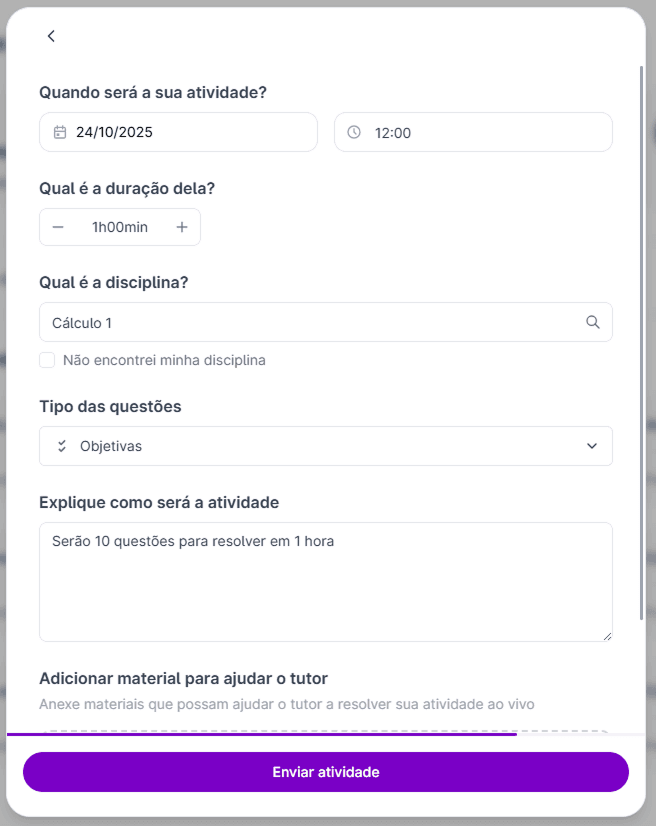Click the resize grip of the description textarea
Viewport: 656px width, 826px height.
tap(607, 634)
